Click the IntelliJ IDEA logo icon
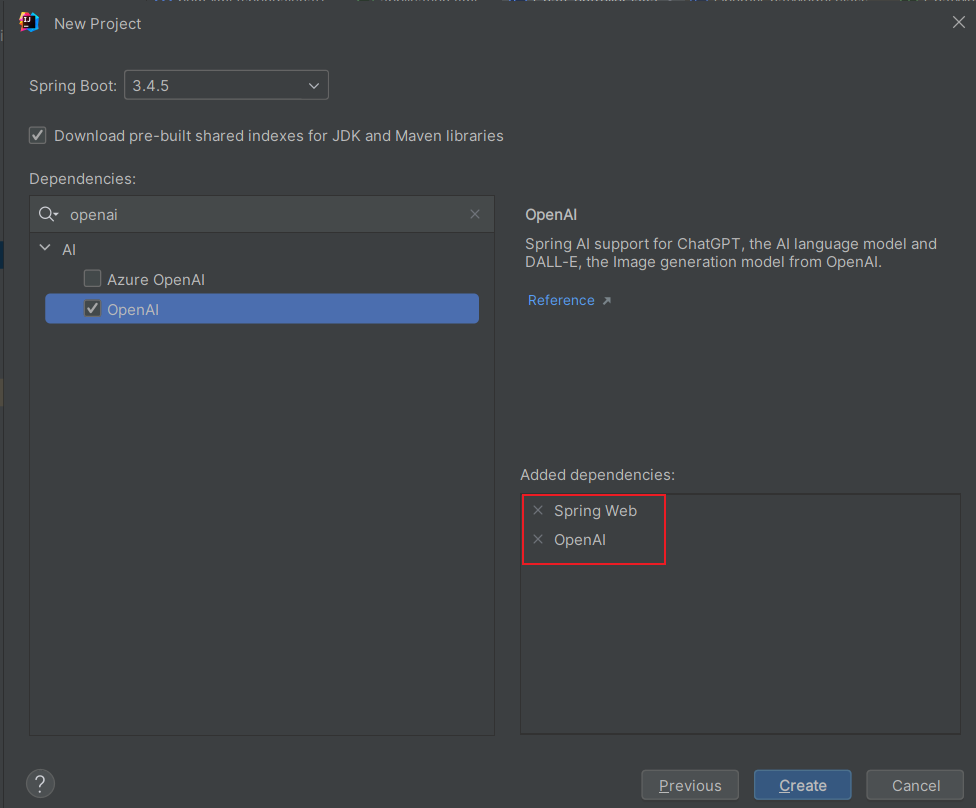This screenshot has height=808, width=976. [29, 22]
